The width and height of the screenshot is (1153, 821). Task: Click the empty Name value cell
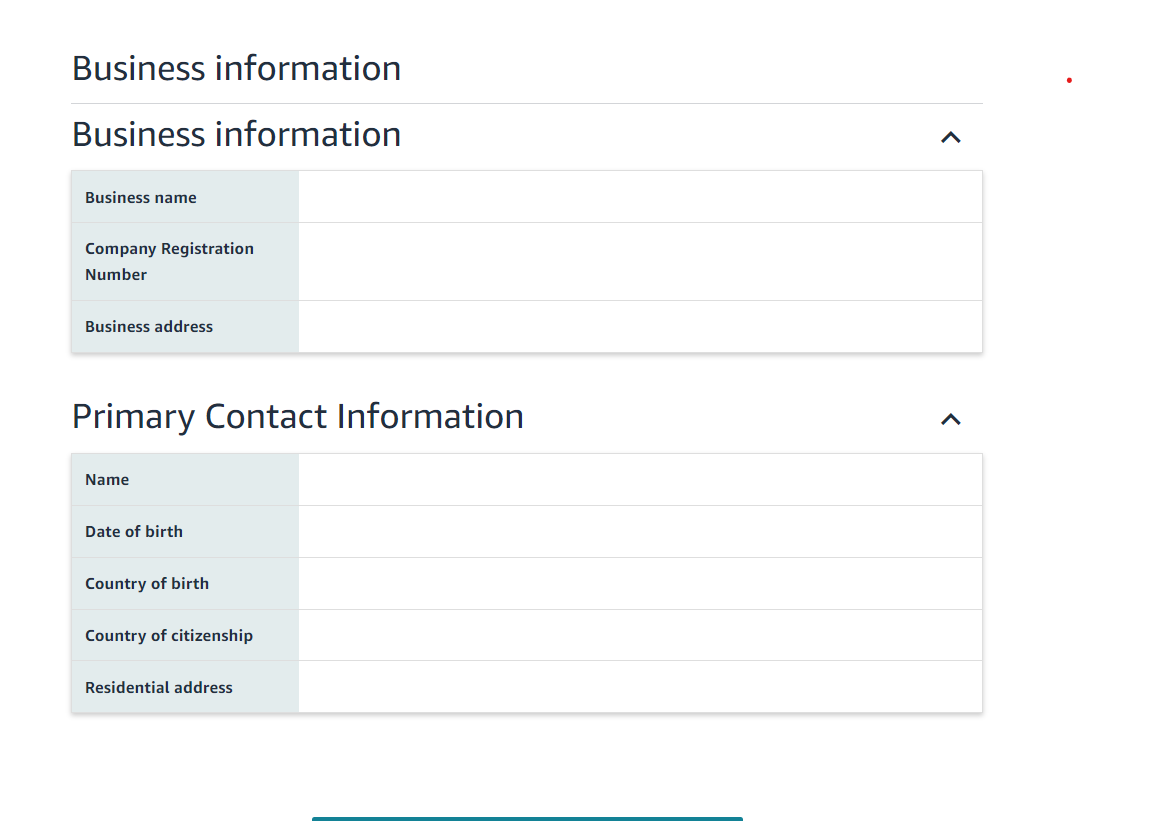[x=640, y=479]
